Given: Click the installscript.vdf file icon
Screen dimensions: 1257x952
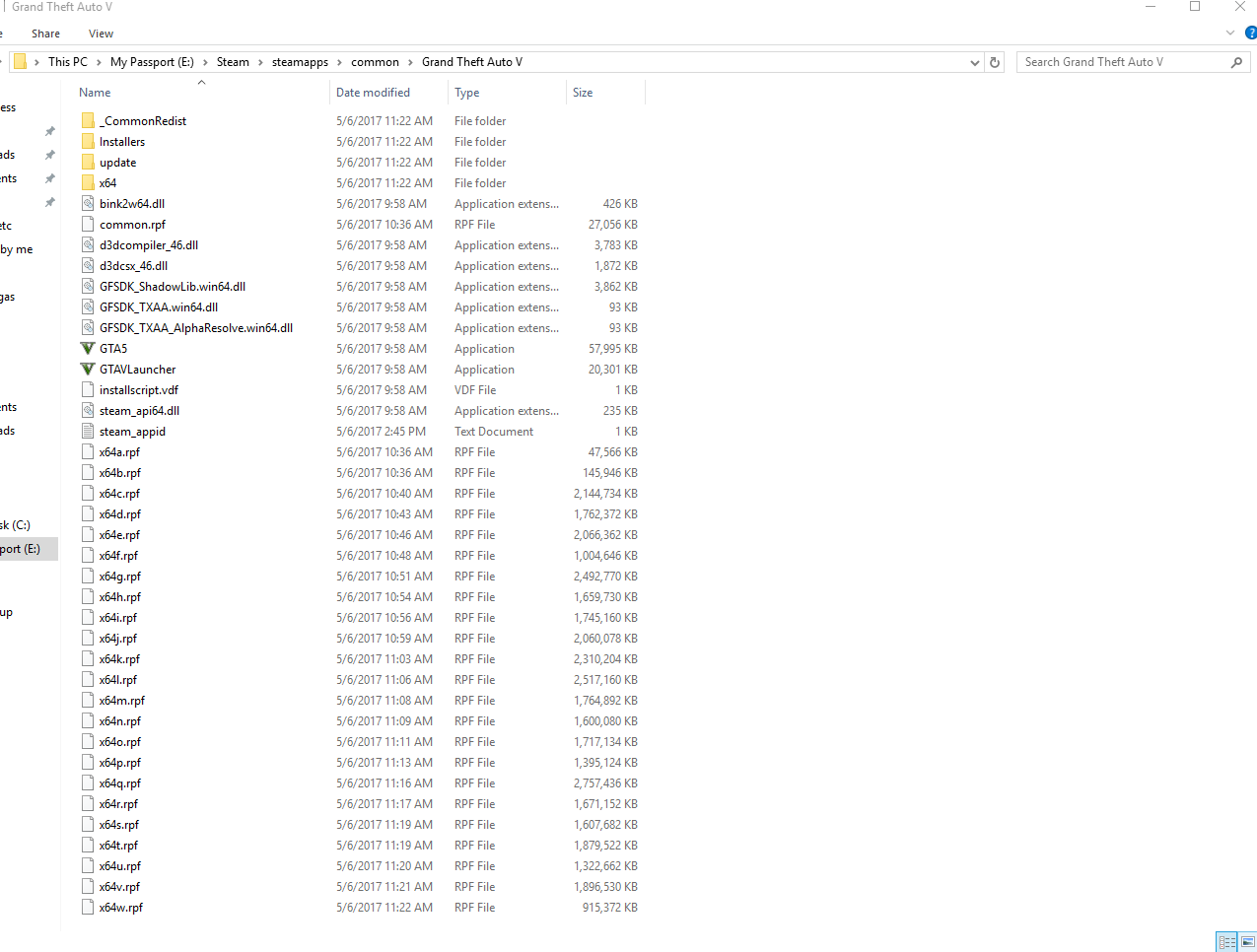Looking at the screenshot, I should [88, 390].
